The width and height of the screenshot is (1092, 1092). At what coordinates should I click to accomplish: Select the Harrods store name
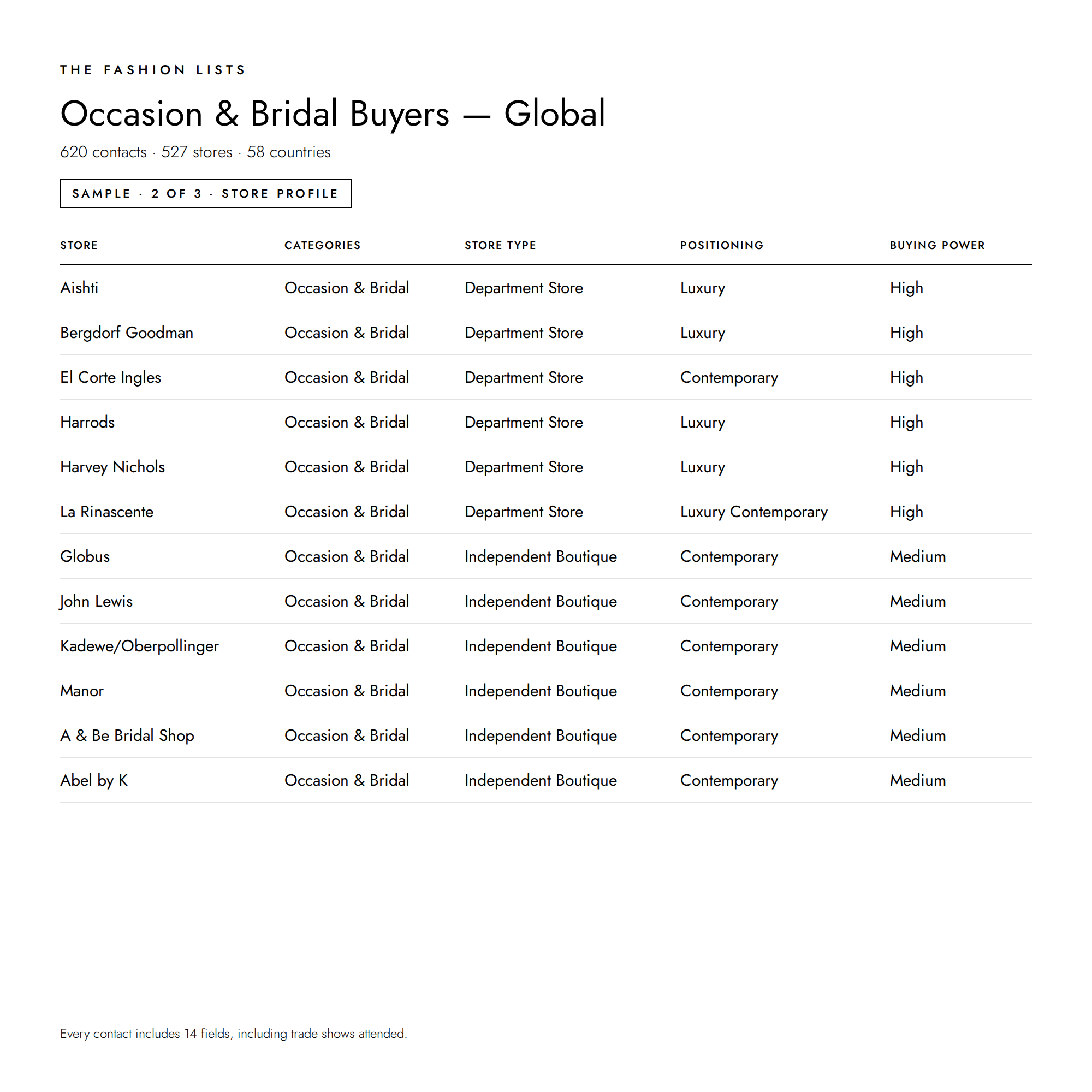coord(87,422)
